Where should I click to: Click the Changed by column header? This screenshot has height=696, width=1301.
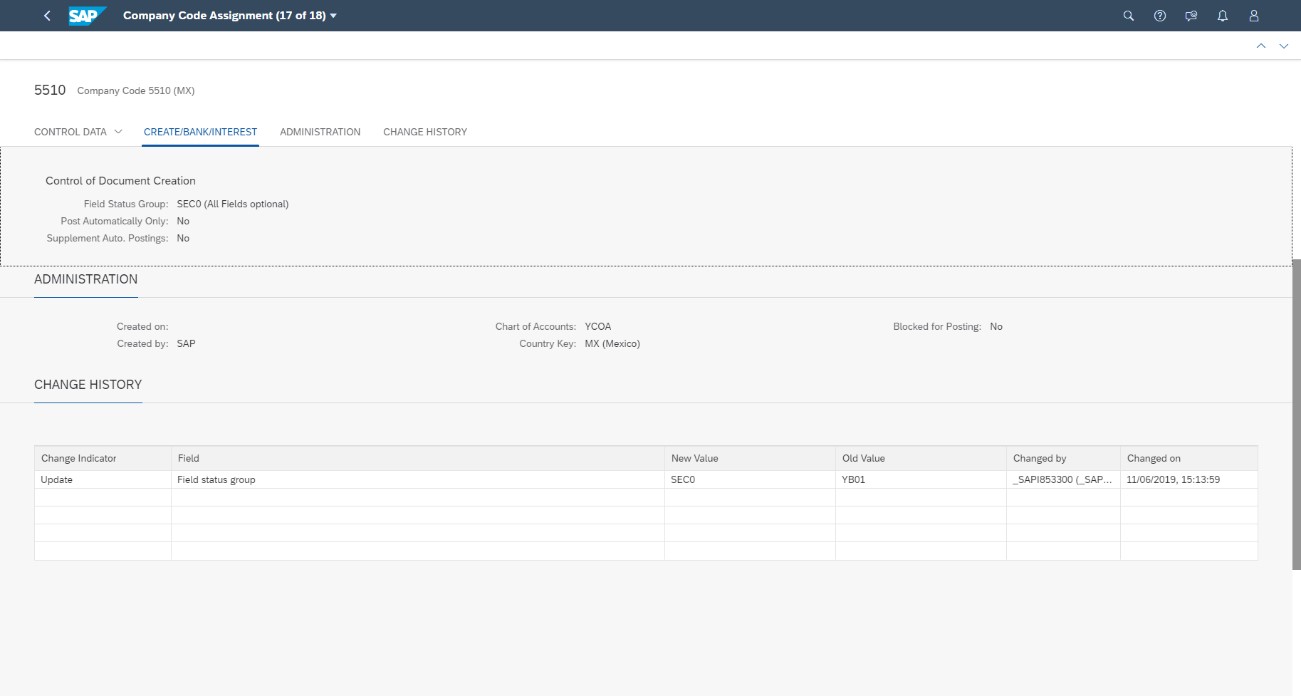1039,459
